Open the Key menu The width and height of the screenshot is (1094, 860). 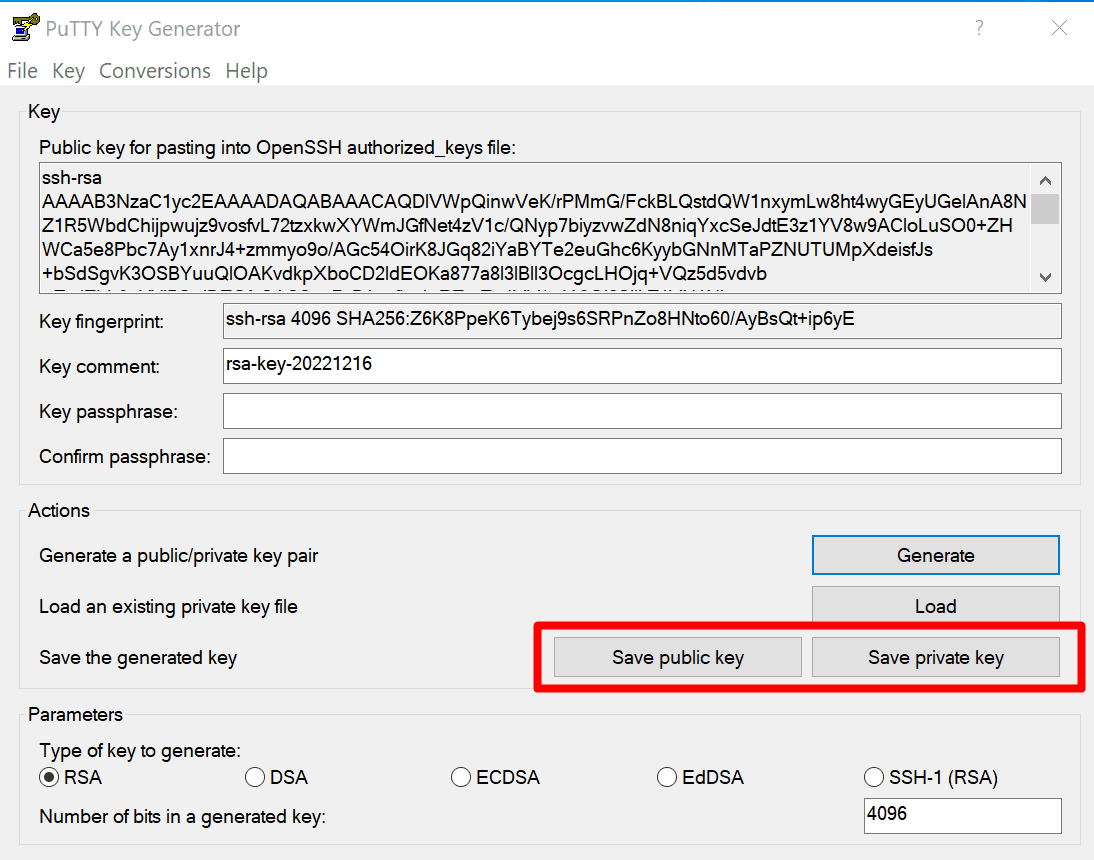pos(68,71)
